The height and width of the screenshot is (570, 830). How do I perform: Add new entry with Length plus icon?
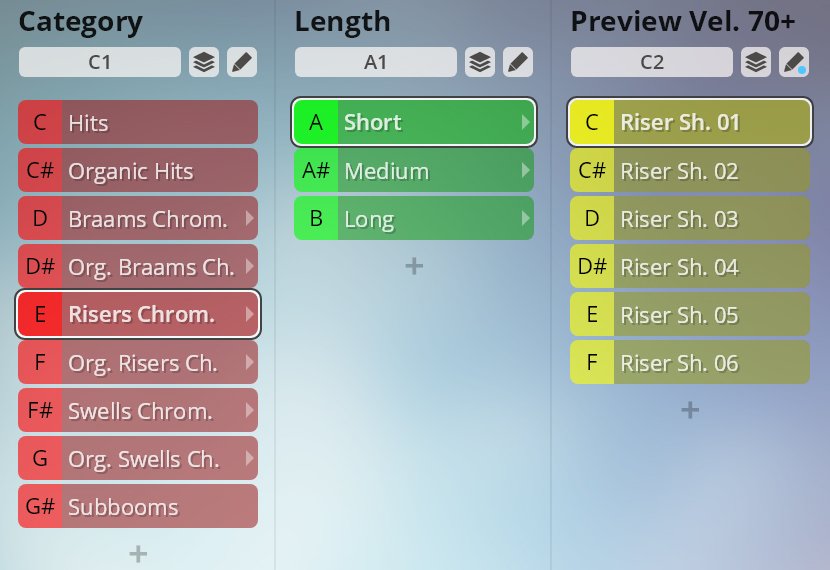click(x=414, y=266)
